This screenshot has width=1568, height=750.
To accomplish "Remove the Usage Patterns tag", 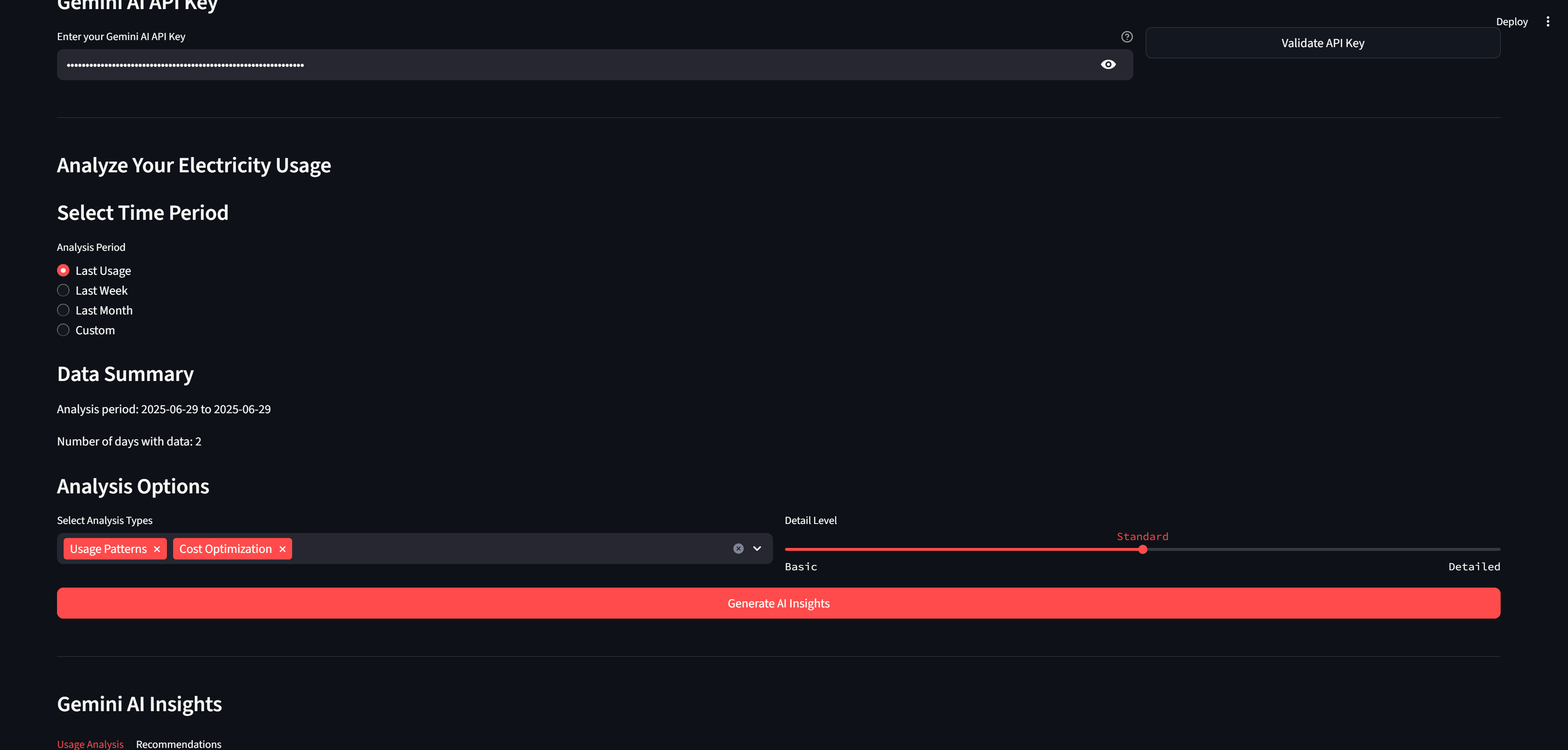I will (157, 549).
